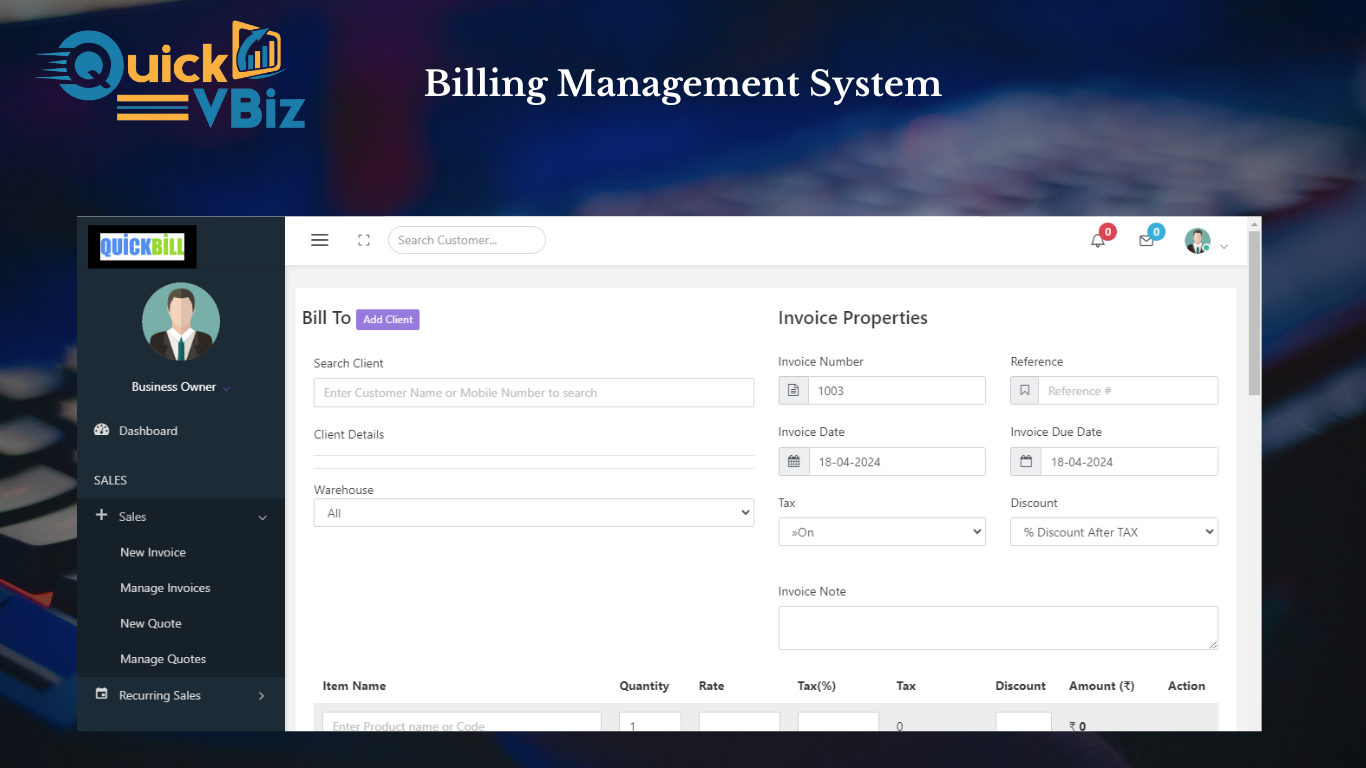
Task: Click the Dashboard gauge icon
Action: (x=101, y=431)
